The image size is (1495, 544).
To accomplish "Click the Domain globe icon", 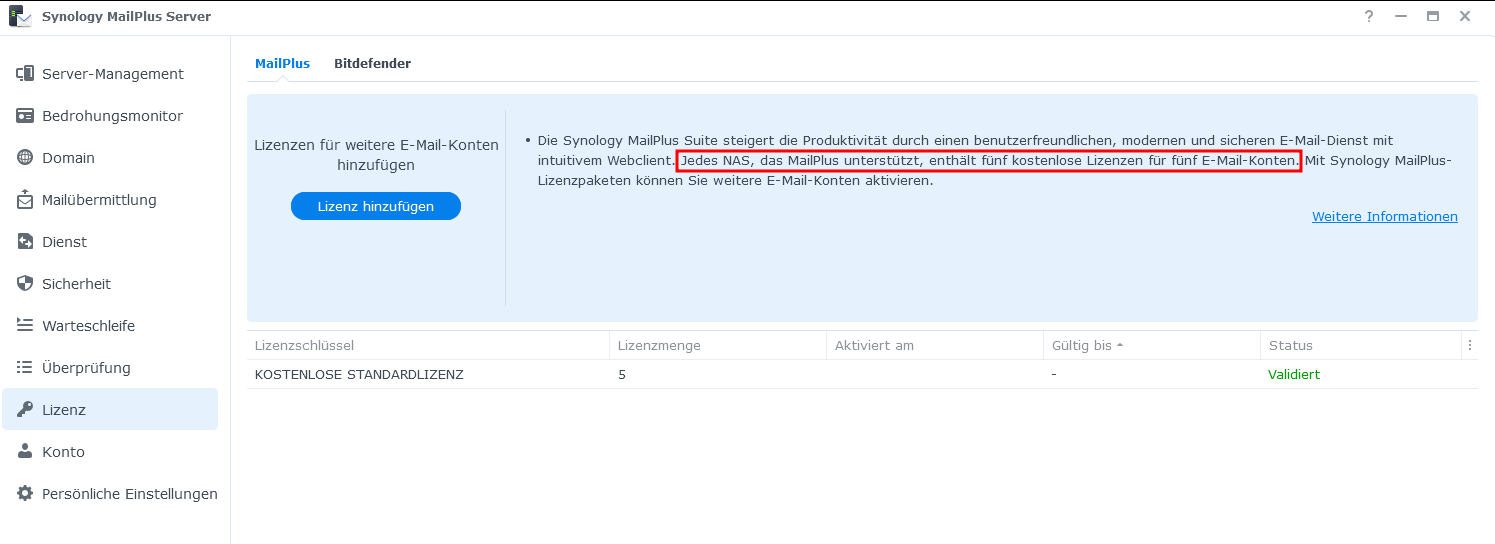I will coord(25,158).
